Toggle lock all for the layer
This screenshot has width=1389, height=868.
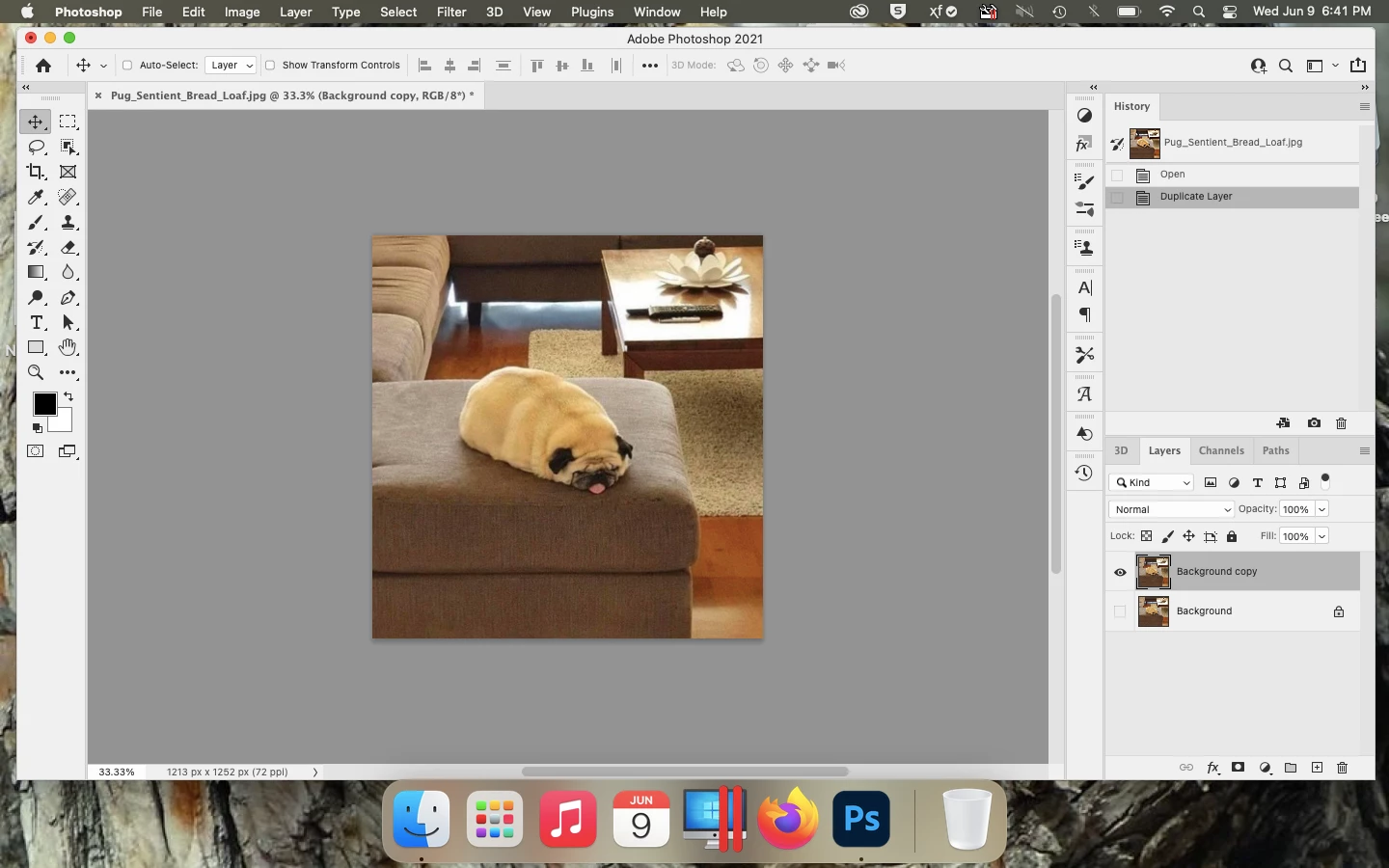coord(1232,536)
